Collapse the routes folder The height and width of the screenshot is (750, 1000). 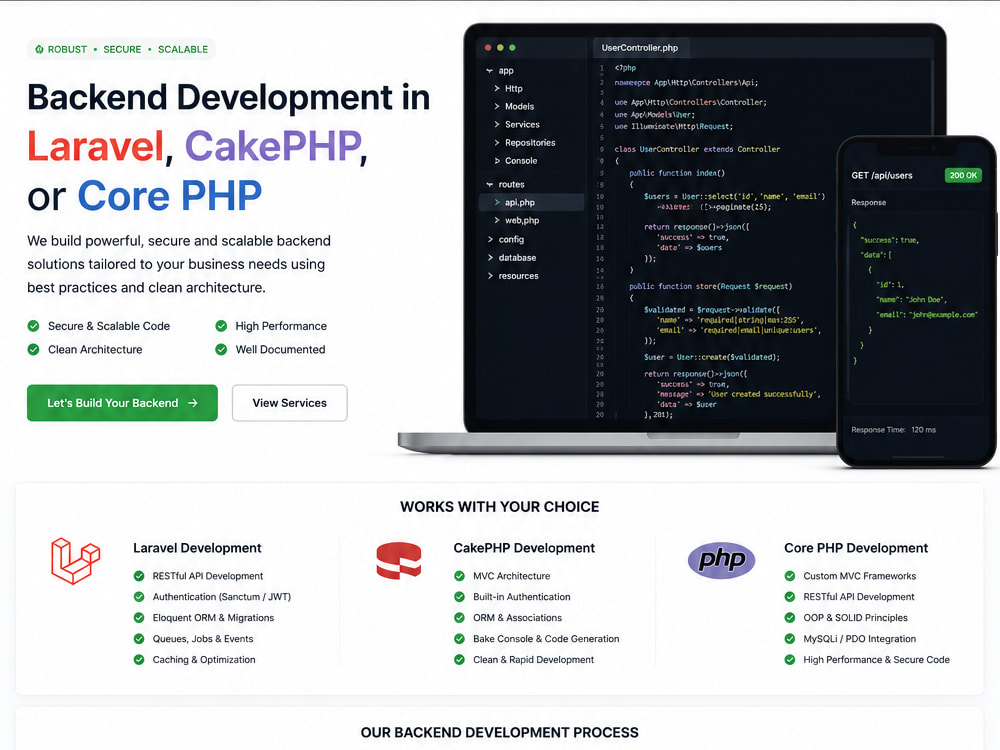[489, 184]
